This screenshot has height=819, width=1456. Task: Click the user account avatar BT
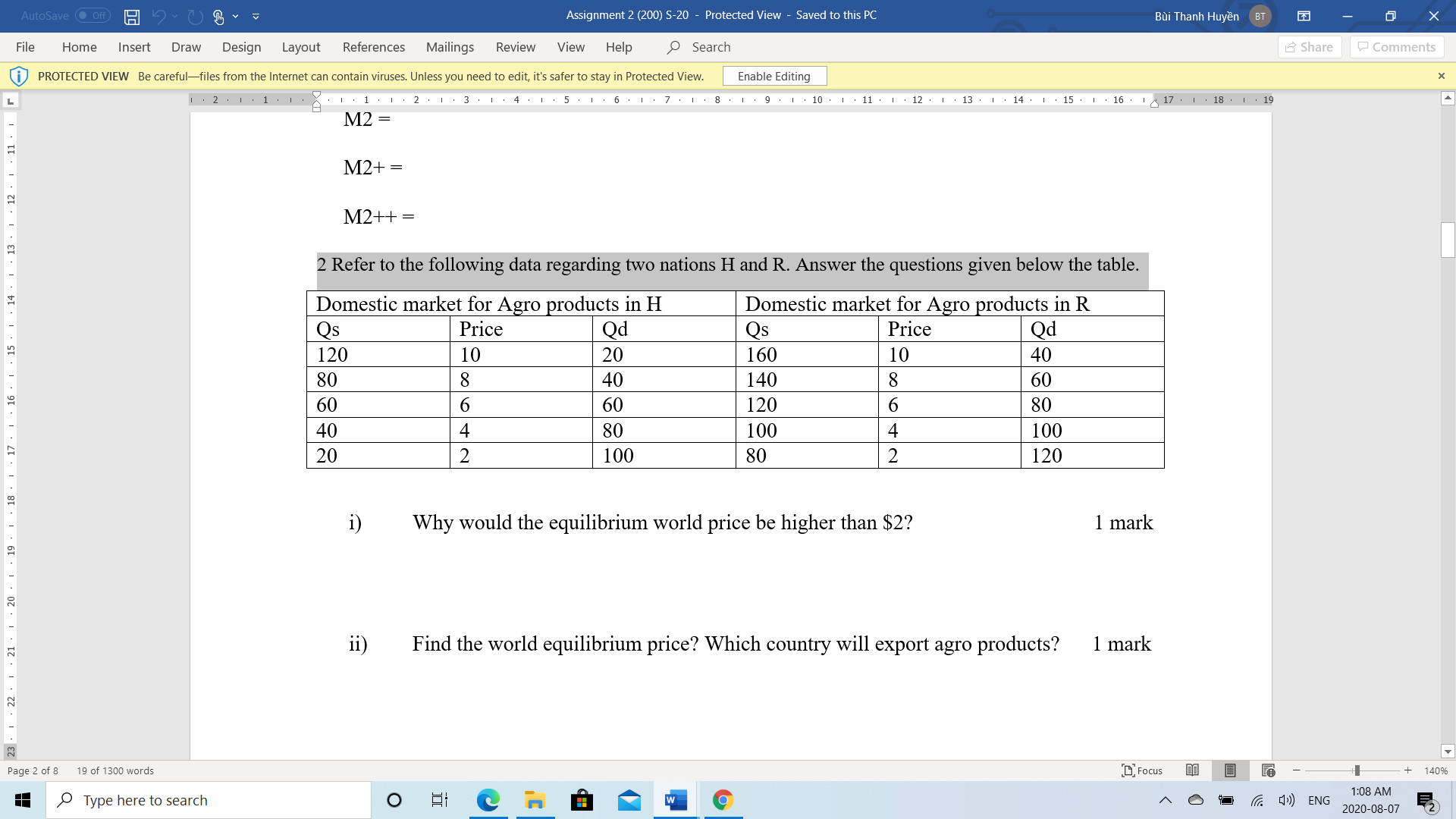(x=1260, y=16)
